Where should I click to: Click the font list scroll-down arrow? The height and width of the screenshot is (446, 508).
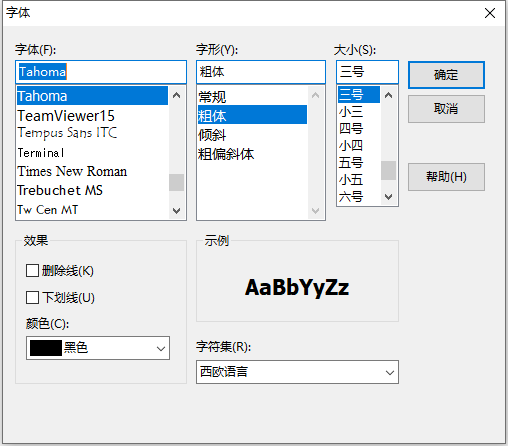click(x=177, y=211)
